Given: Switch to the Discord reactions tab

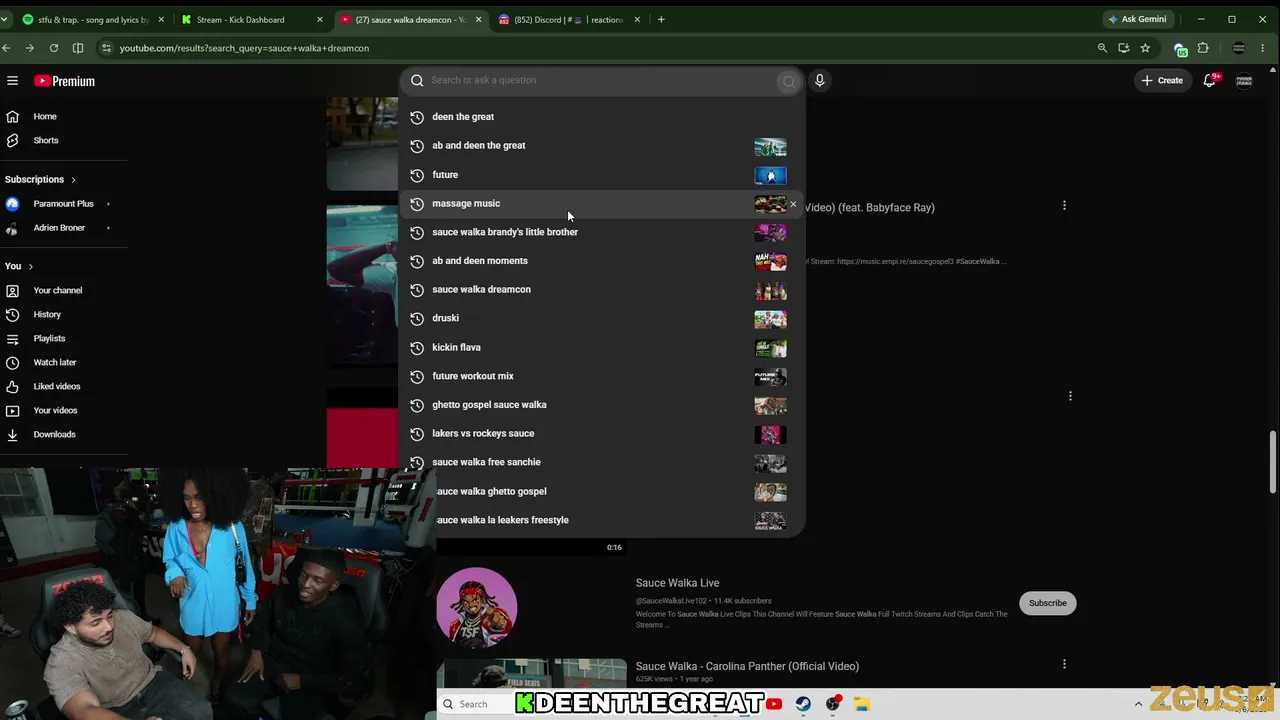Looking at the screenshot, I should click(x=569, y=19).
